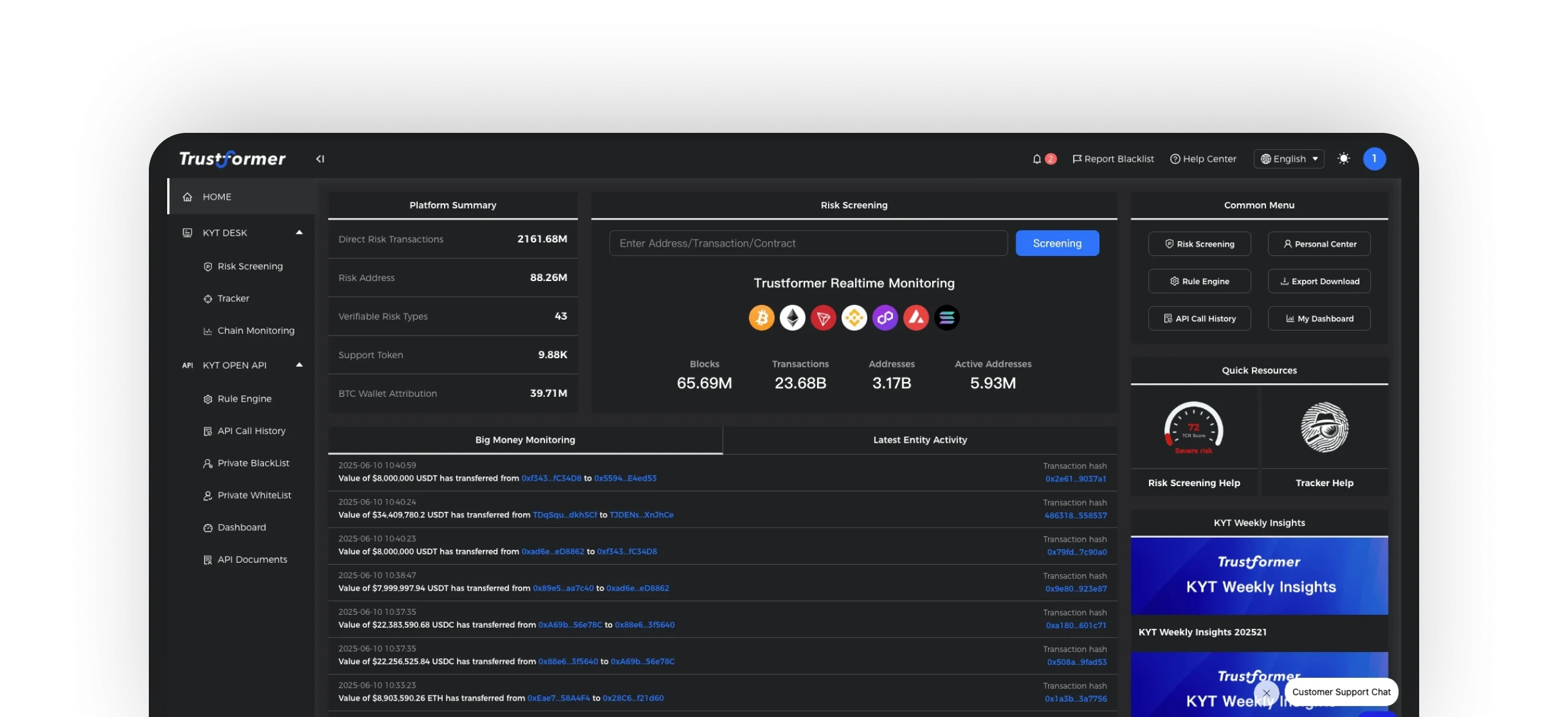The height and width of the screenshot is (717, 1568).
Task: Select the BNB chain icon
Action: pyautogui.click(x=854, y=318)
